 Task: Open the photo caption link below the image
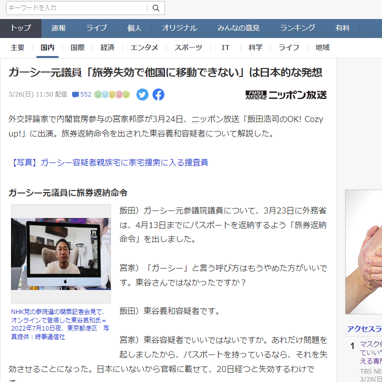(60, 324)
